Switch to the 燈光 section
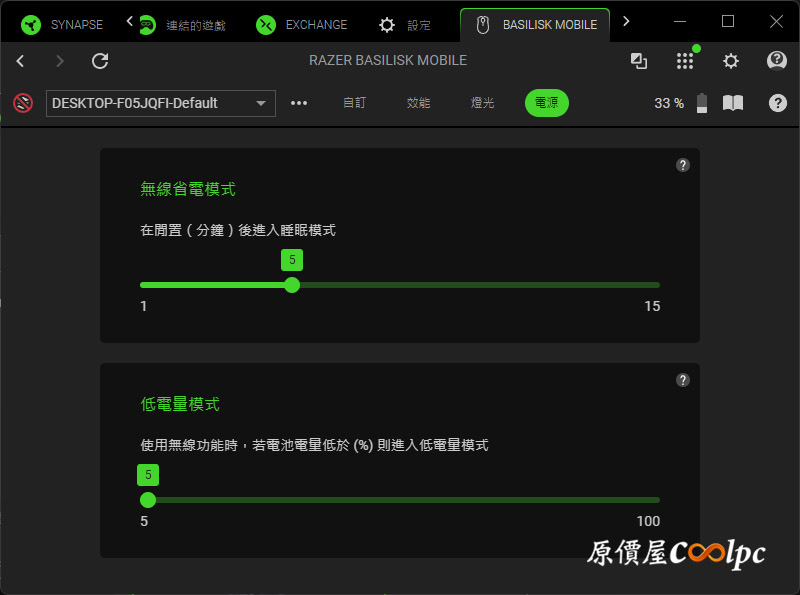Viewport: 800px width, 595px height. coord(482,103)
